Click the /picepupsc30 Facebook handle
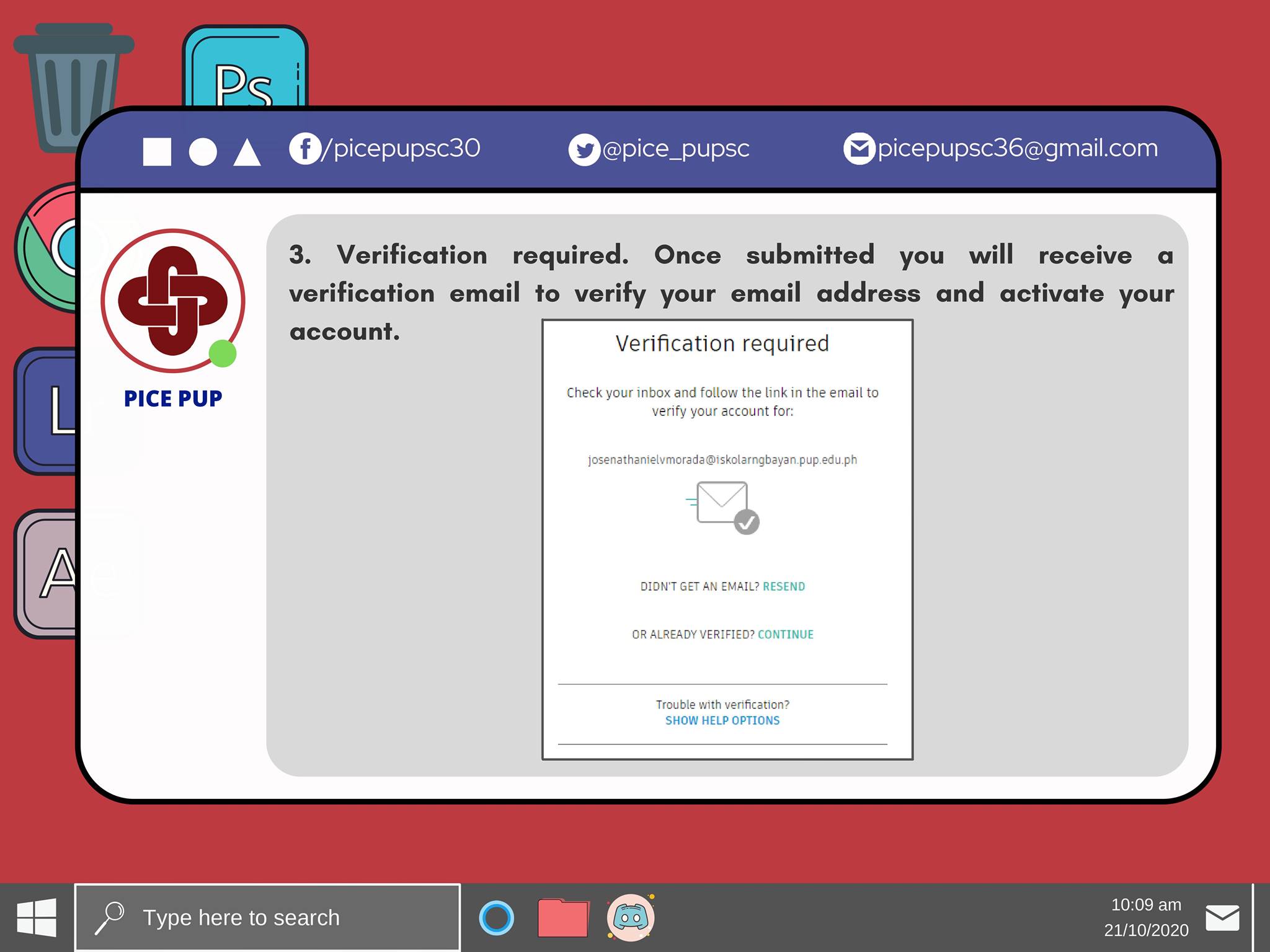Viewport: 1270px width, 952px height. coord(401,149)
